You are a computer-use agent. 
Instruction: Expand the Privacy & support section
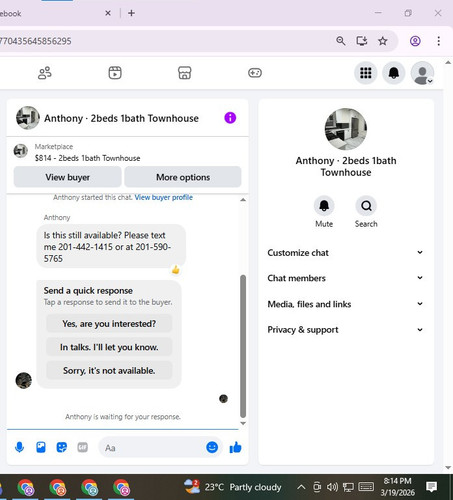[x=345, y=330]
